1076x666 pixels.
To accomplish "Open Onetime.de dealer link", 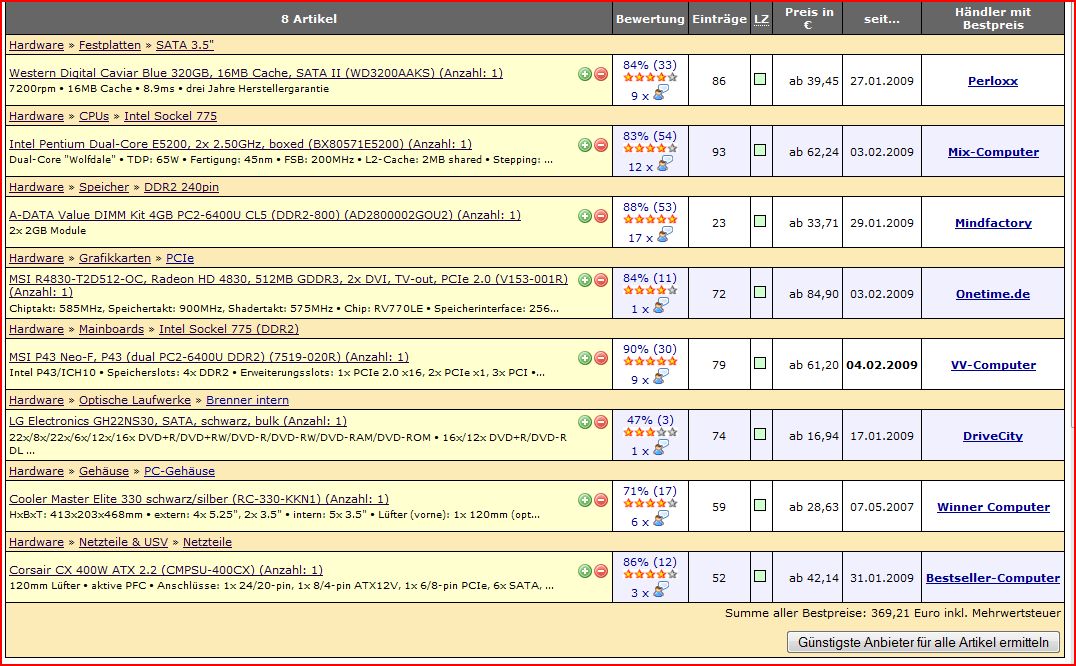I will pos(992,294).
